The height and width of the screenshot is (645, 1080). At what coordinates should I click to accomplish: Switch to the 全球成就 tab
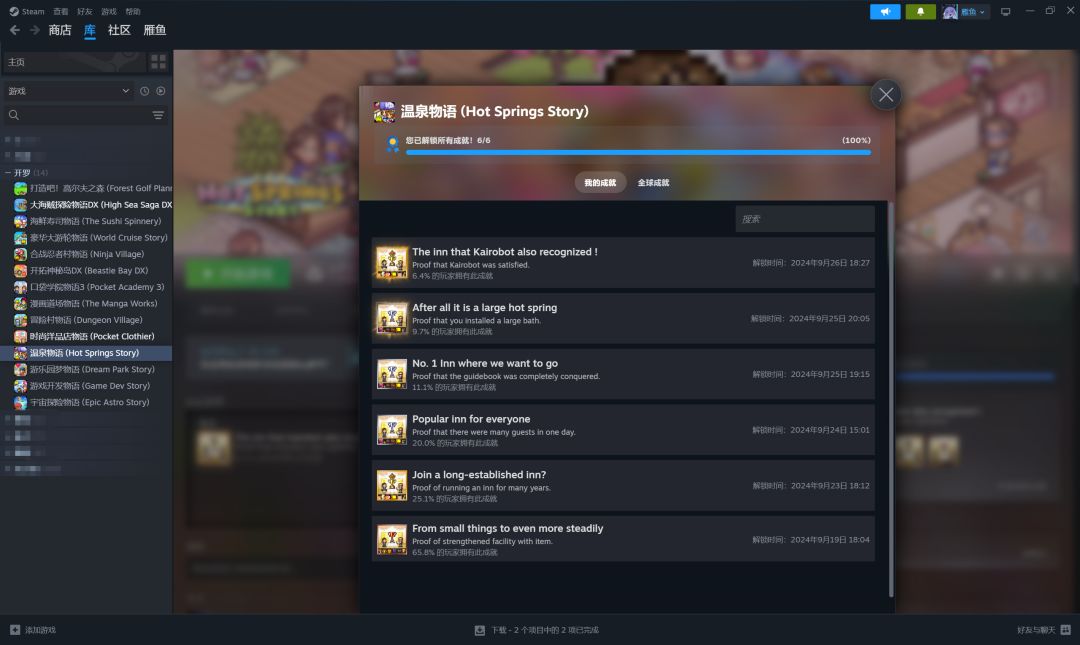(x=653, y=183)
